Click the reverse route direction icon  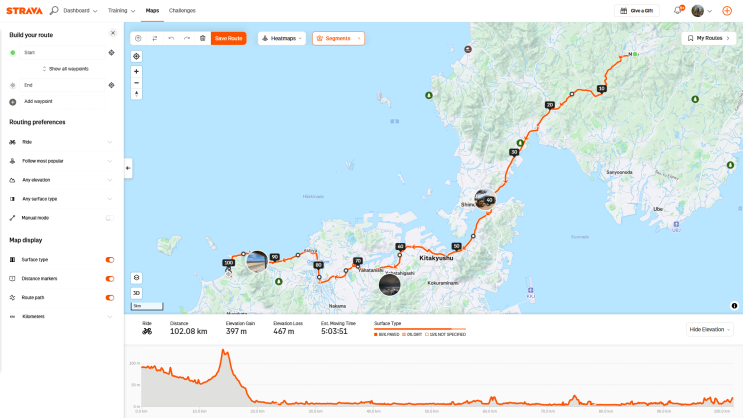click(154, 38)
